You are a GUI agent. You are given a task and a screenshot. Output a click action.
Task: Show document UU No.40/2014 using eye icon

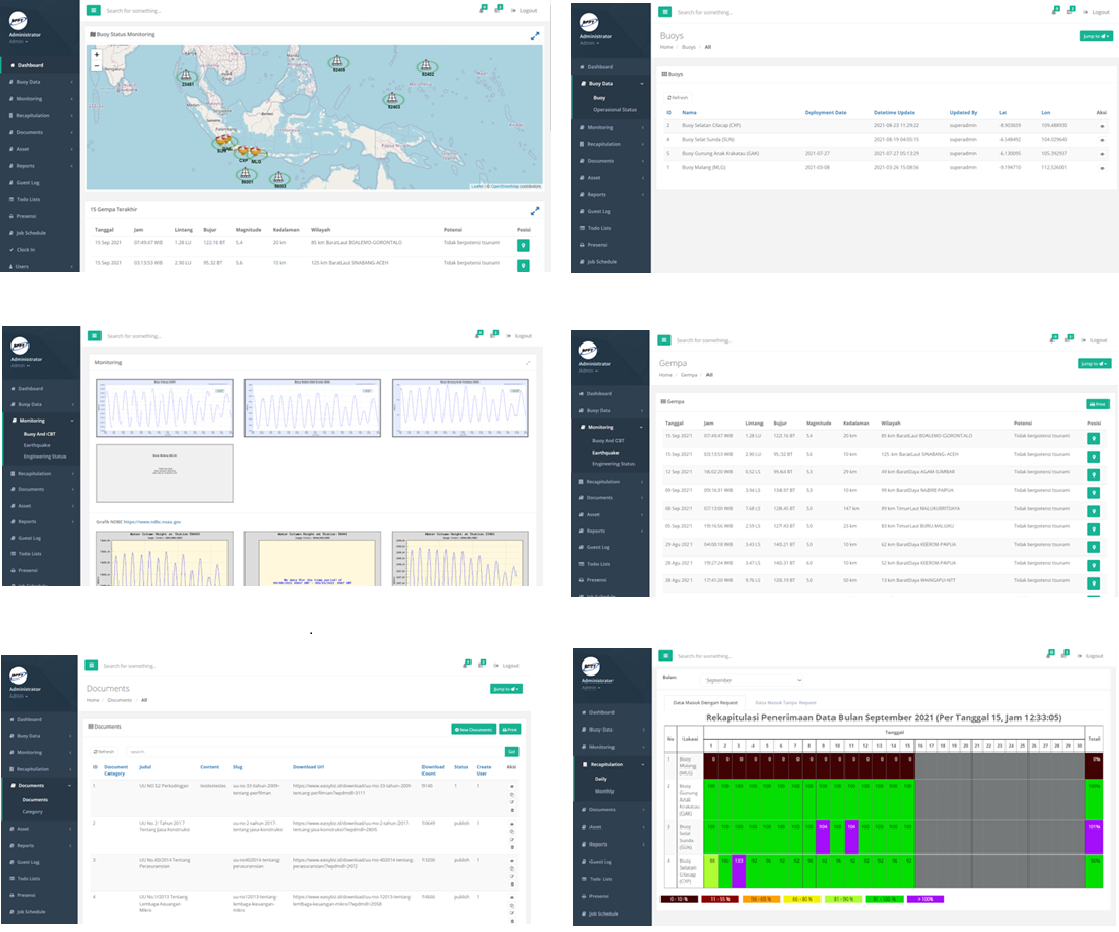click(x=512, y=860)
